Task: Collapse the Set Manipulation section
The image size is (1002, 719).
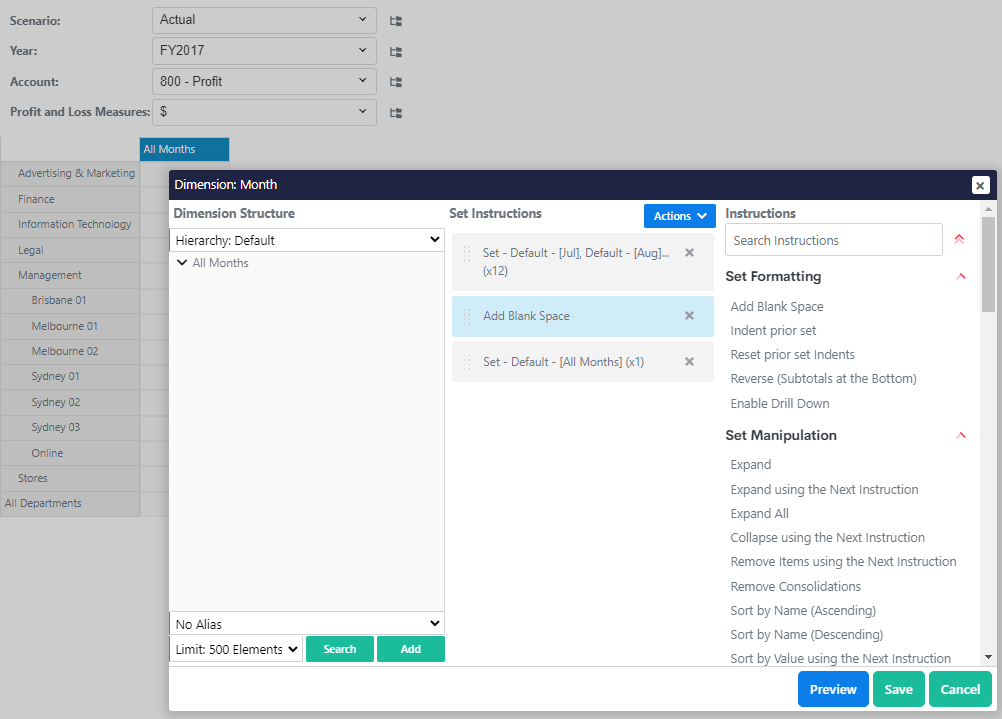Action: (x=961, y=436)
